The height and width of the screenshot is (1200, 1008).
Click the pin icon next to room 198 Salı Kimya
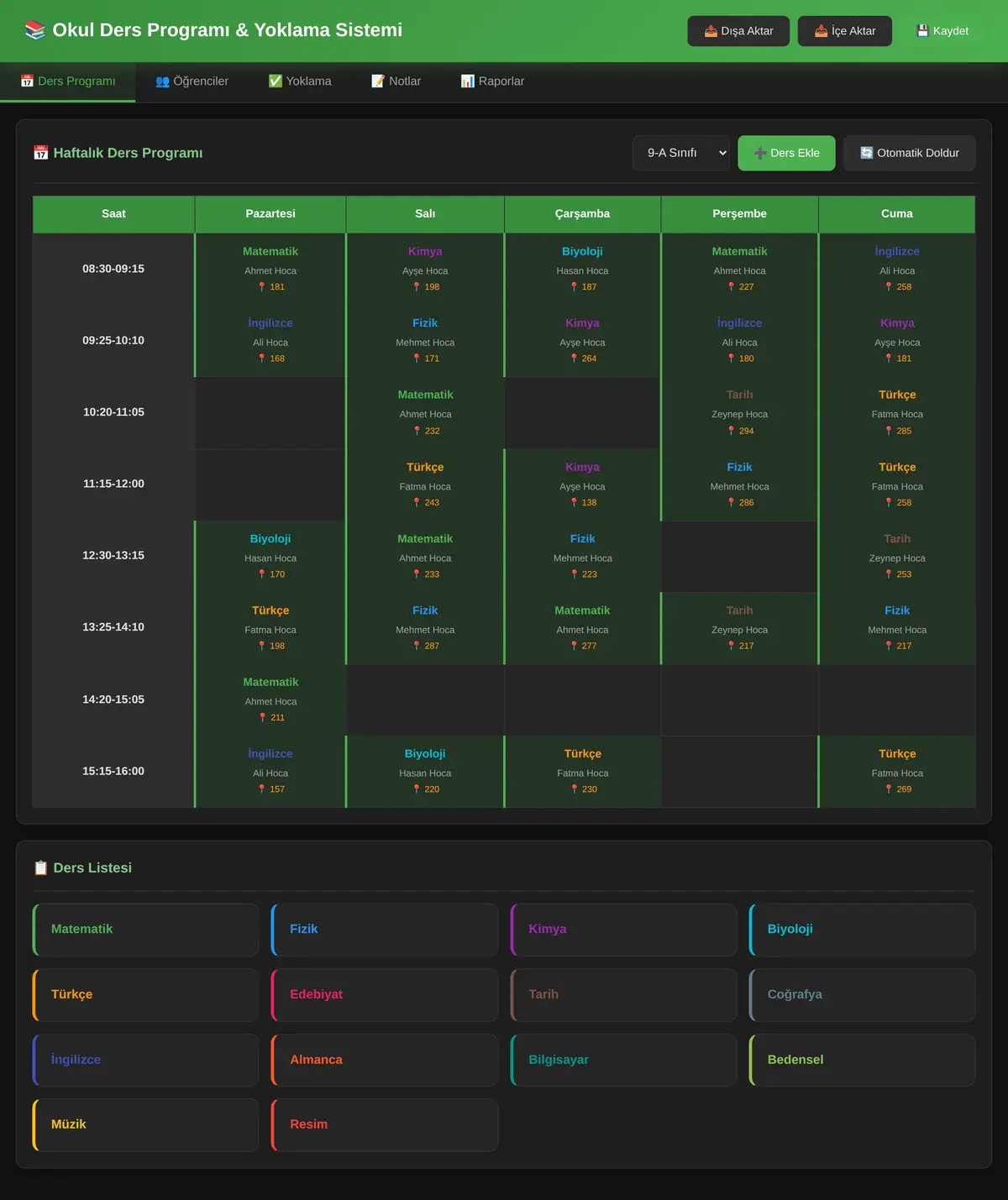(417, 287)
